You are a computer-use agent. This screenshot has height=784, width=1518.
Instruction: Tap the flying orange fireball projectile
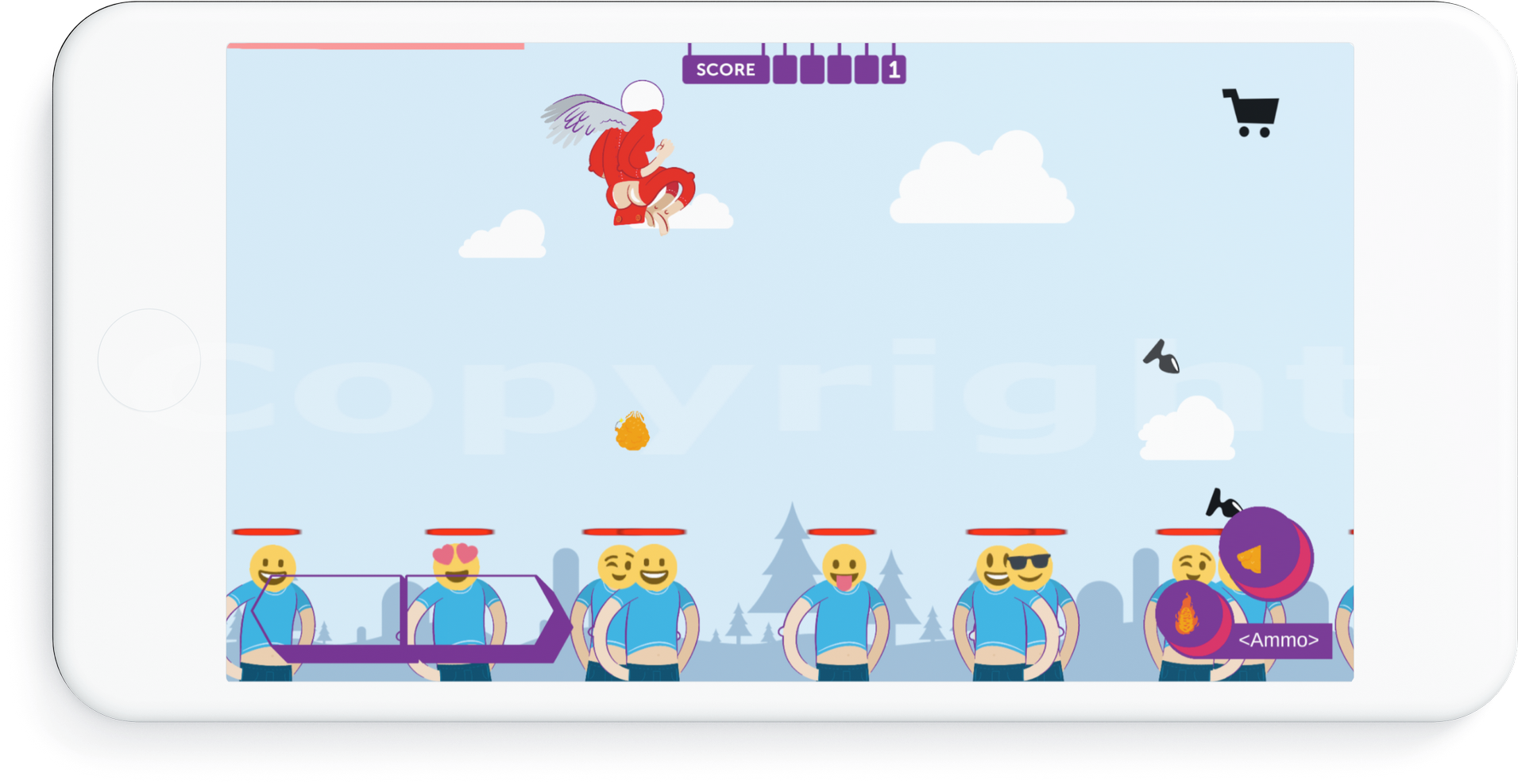click(x=632, y=432)
